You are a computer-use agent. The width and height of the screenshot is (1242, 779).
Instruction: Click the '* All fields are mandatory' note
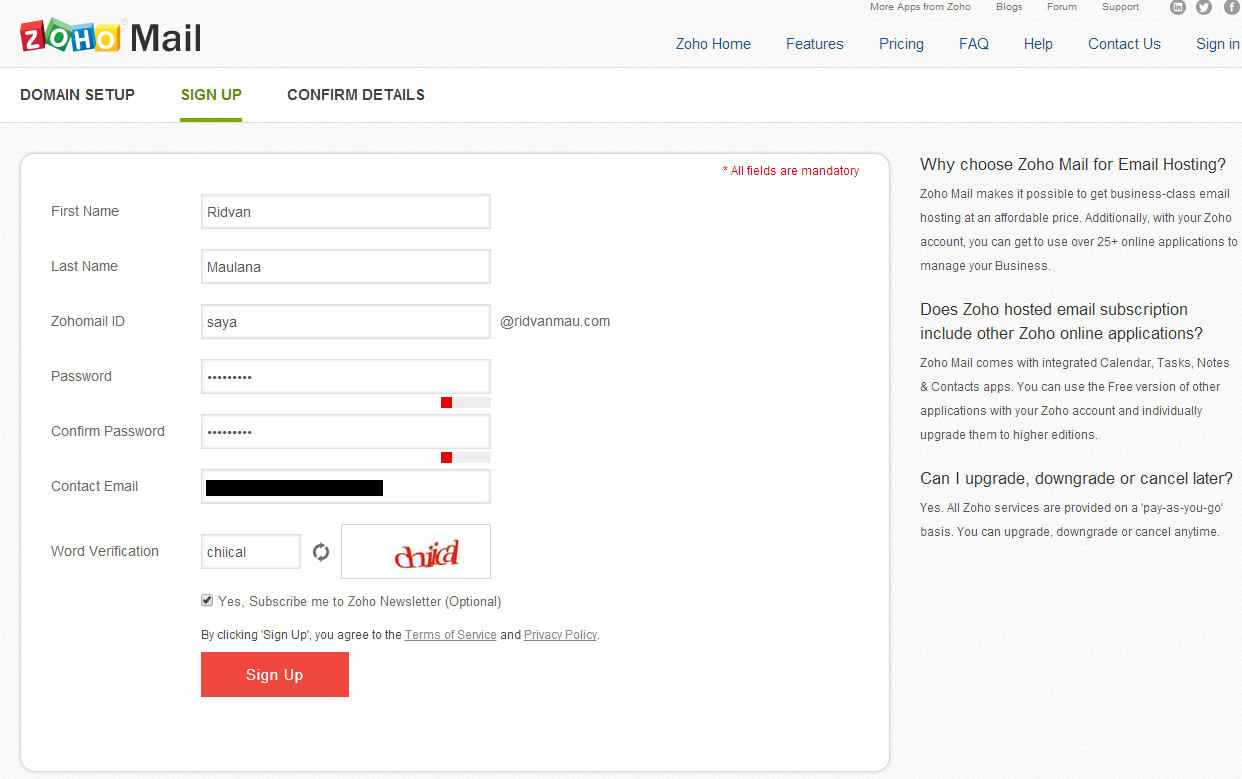791,171
